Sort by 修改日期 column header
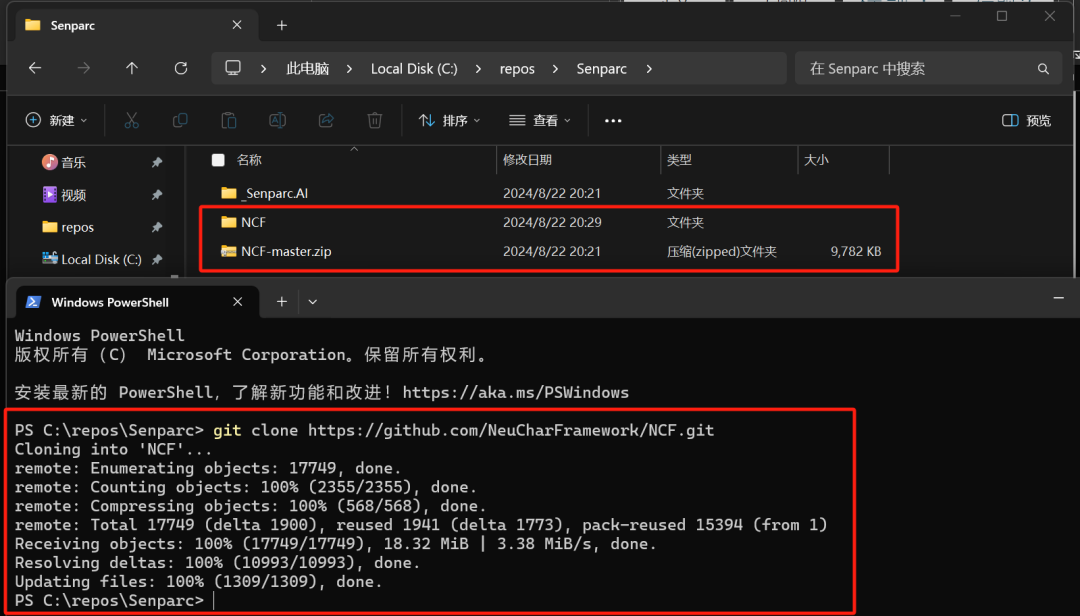Image resolution: width=1080 pixels, height=616 pixels. coord(528,160)
